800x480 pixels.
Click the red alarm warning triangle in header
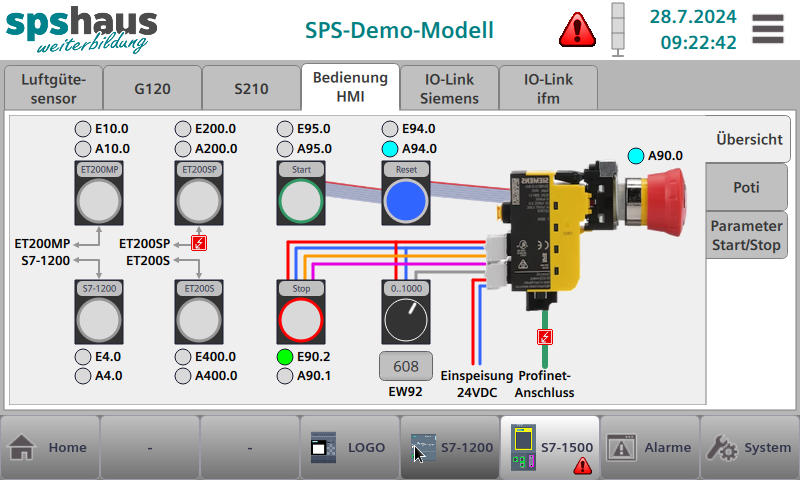coord(577,30)
